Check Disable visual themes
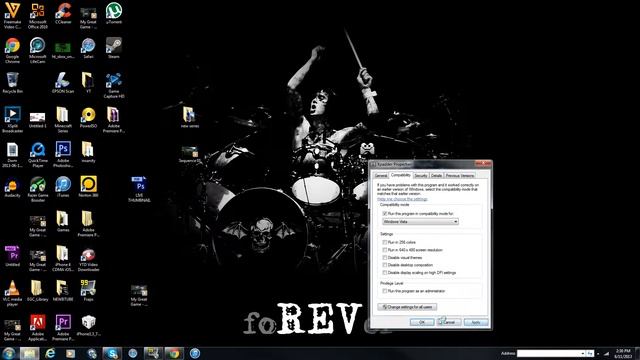 [384, 258]
